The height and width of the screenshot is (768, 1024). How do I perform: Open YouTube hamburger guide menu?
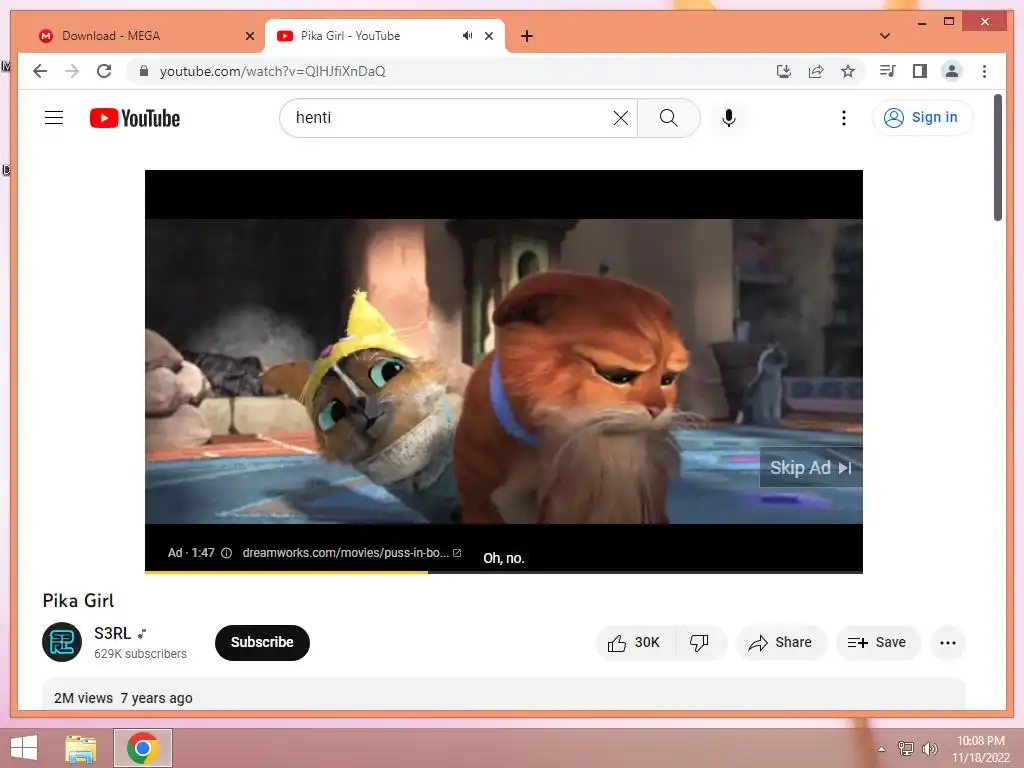pyautogui.click(x=54, y=118)
